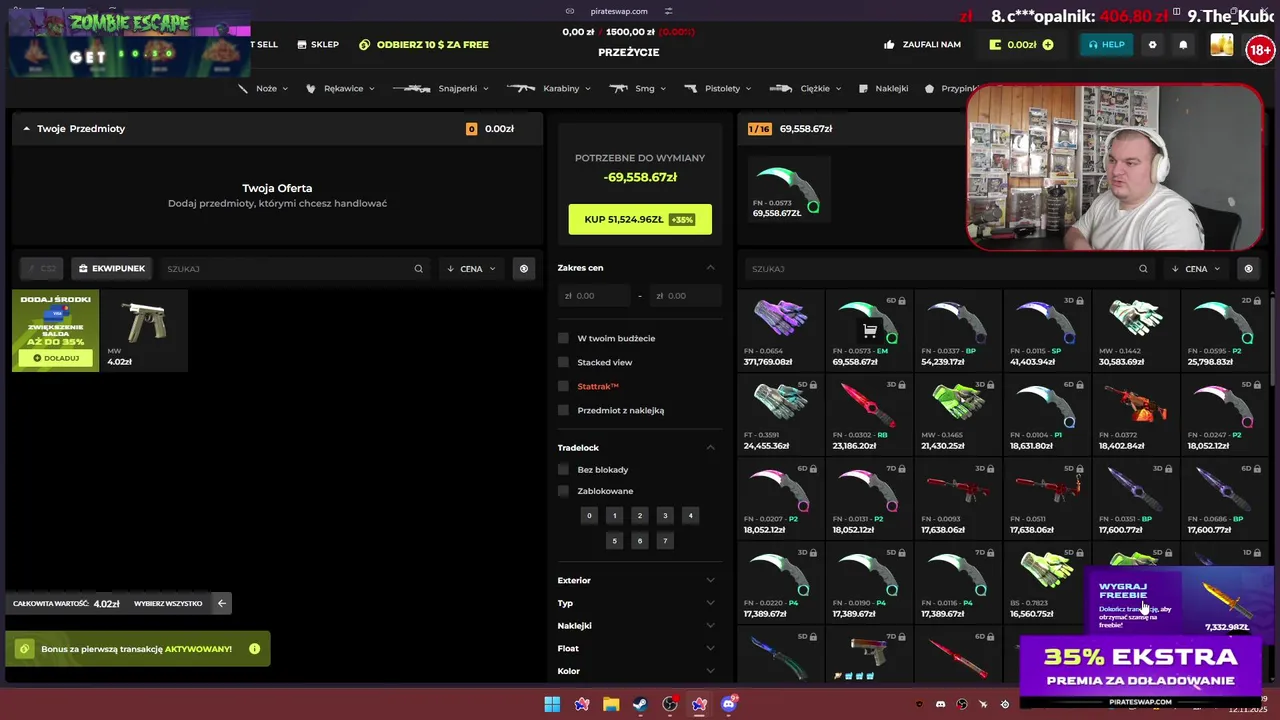Expand the Noże knives category
The width and height of the screenshot is (1280, 720).
coord(263,88)
